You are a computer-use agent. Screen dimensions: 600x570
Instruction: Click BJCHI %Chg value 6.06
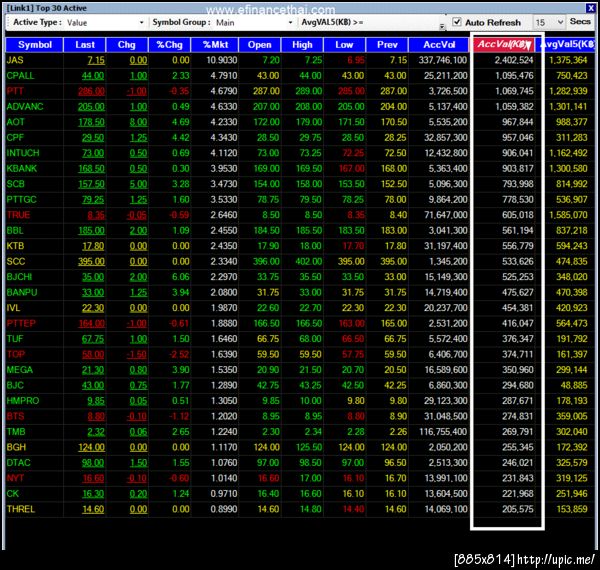(181, 277)
